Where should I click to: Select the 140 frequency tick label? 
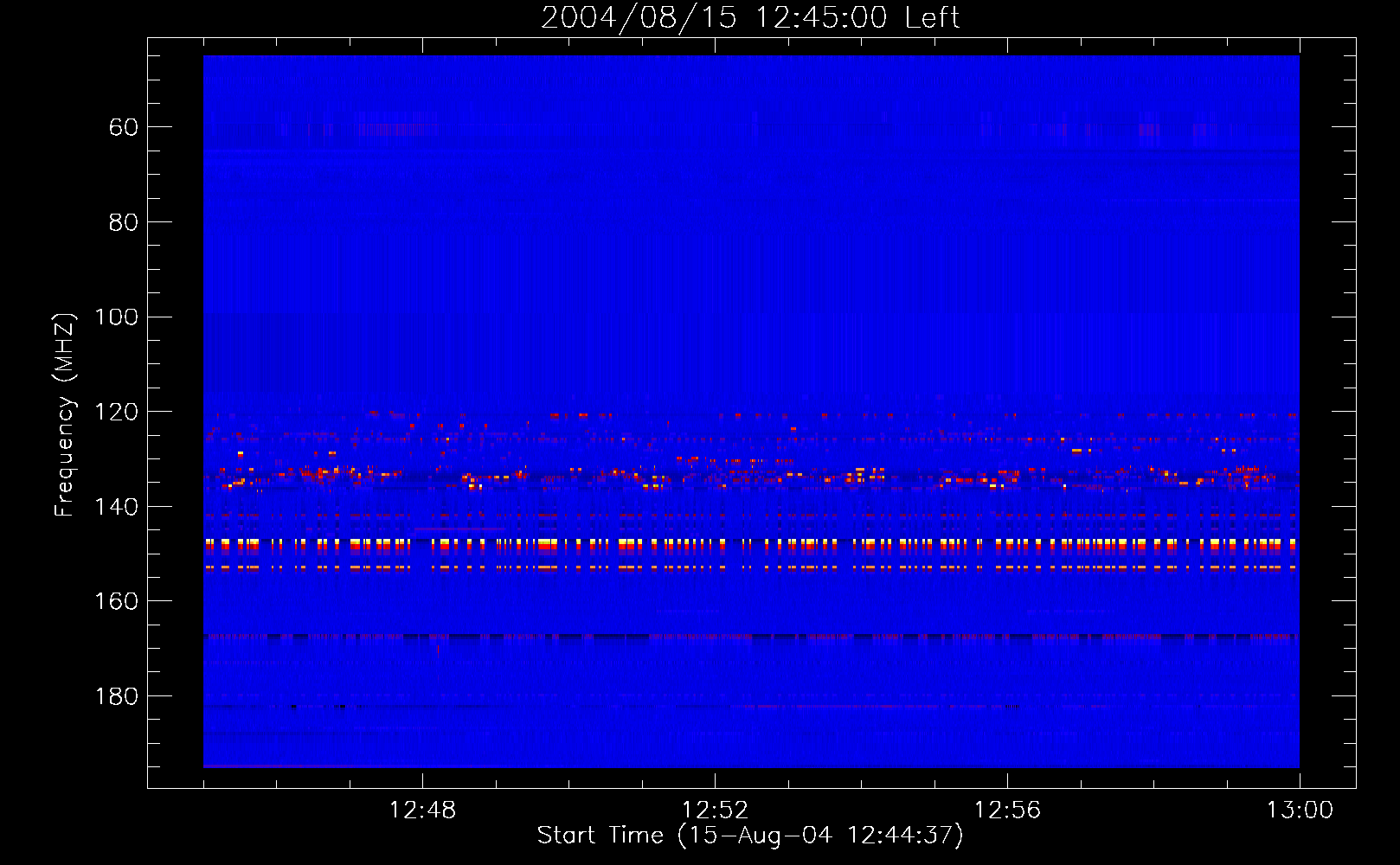pos(116,507)
